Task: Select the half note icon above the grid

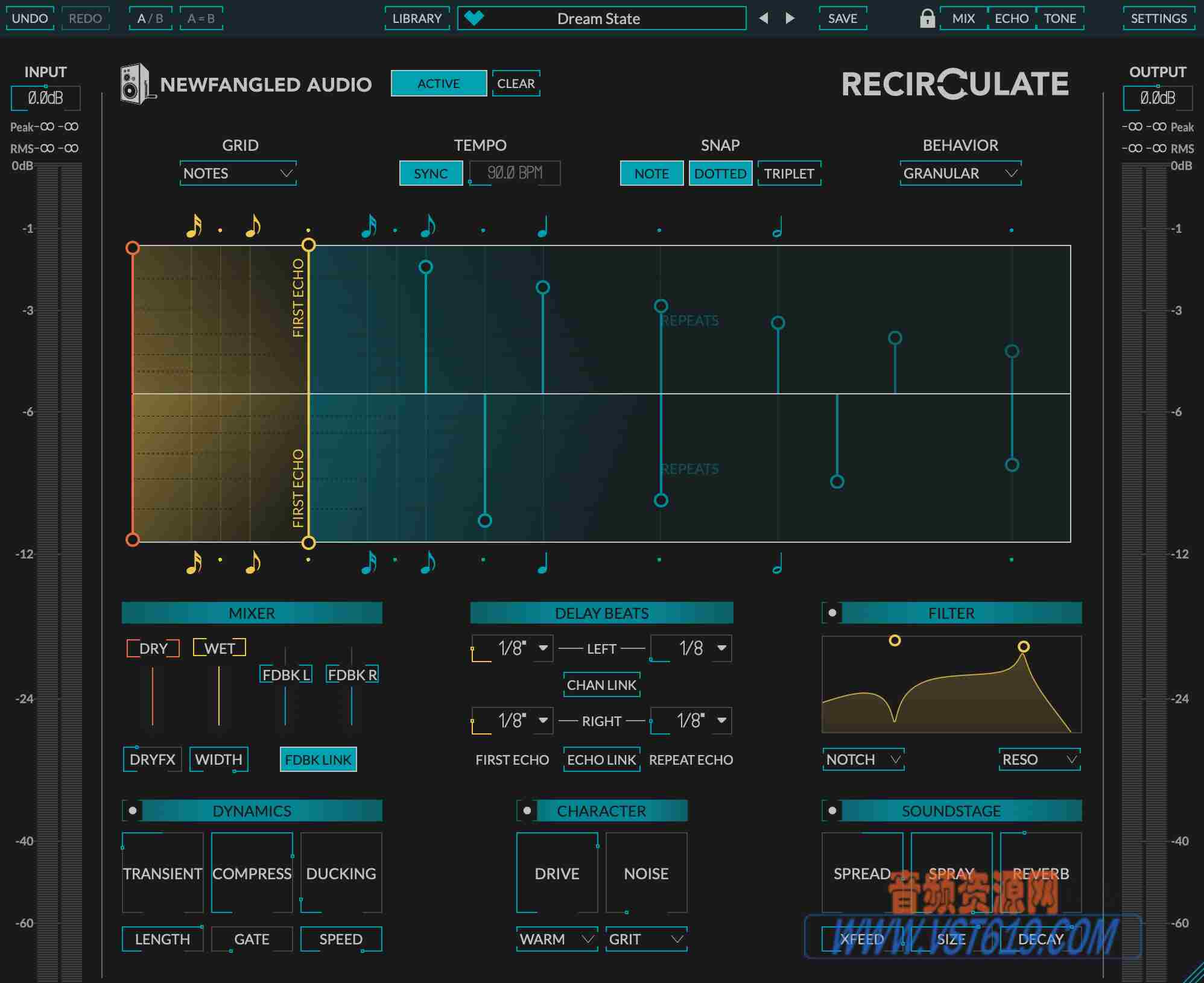Action: [x=778, y=228]
